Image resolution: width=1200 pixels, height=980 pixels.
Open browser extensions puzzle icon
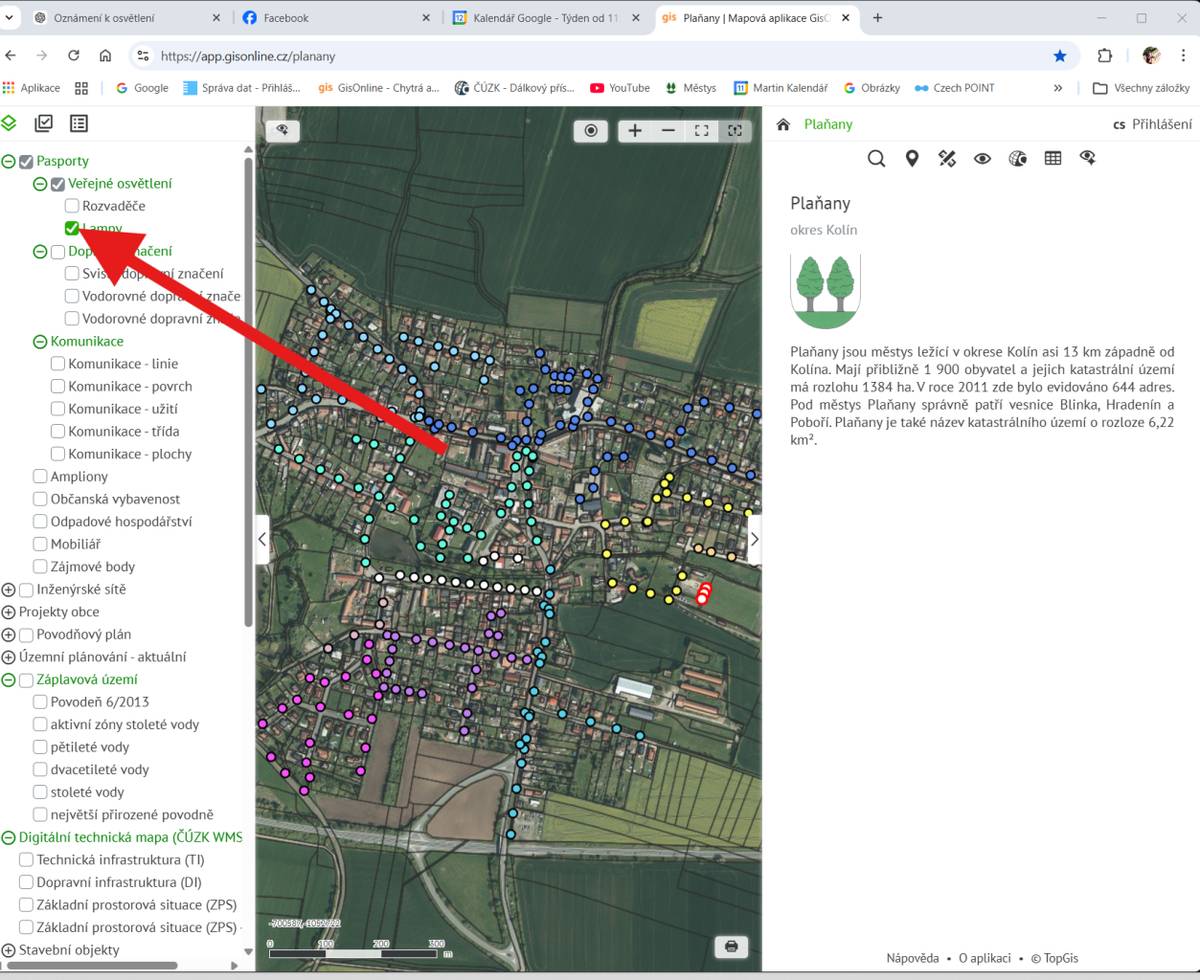[1105, 56]
